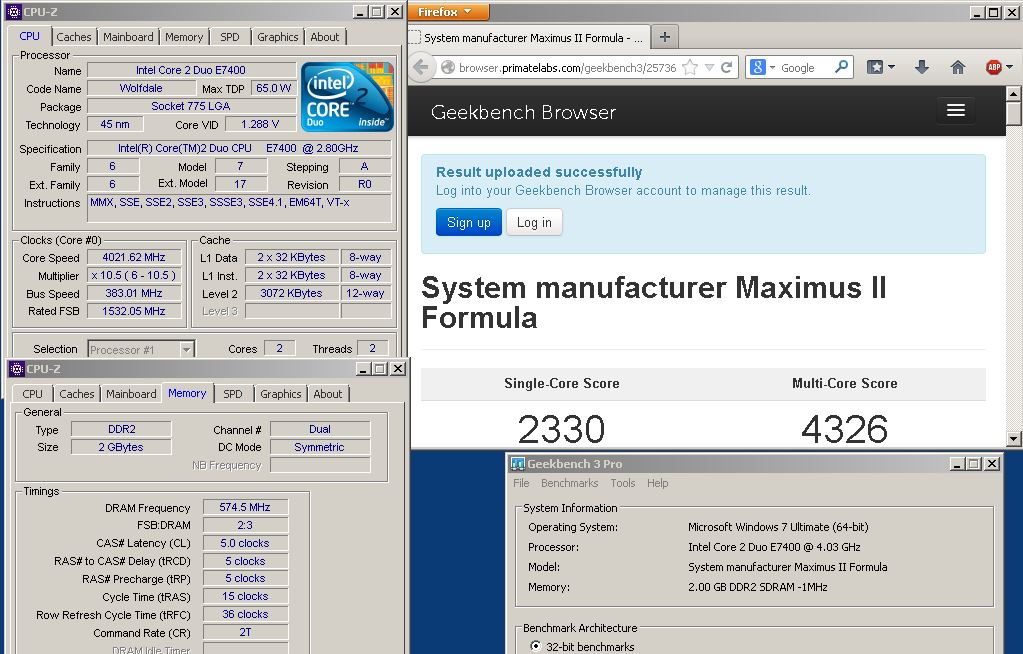This screenshot has height=654, width=1023.
Task: Open About tab in bottom CPU-Z
Action: click(328, 394)
